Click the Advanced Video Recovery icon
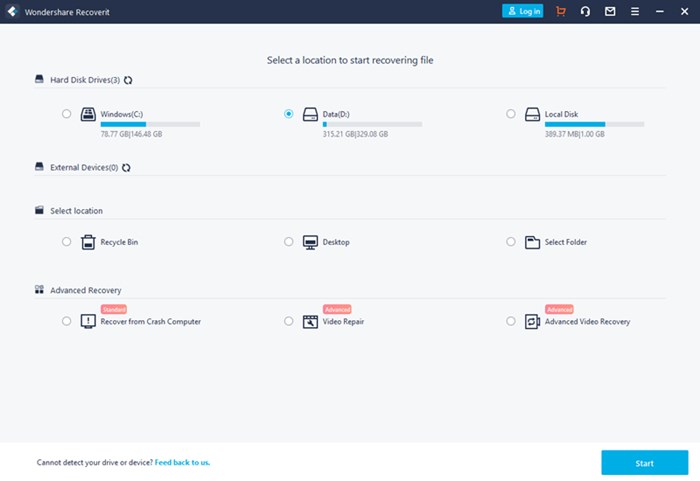This screenshot has width=700, height=481. coord(532,321)
